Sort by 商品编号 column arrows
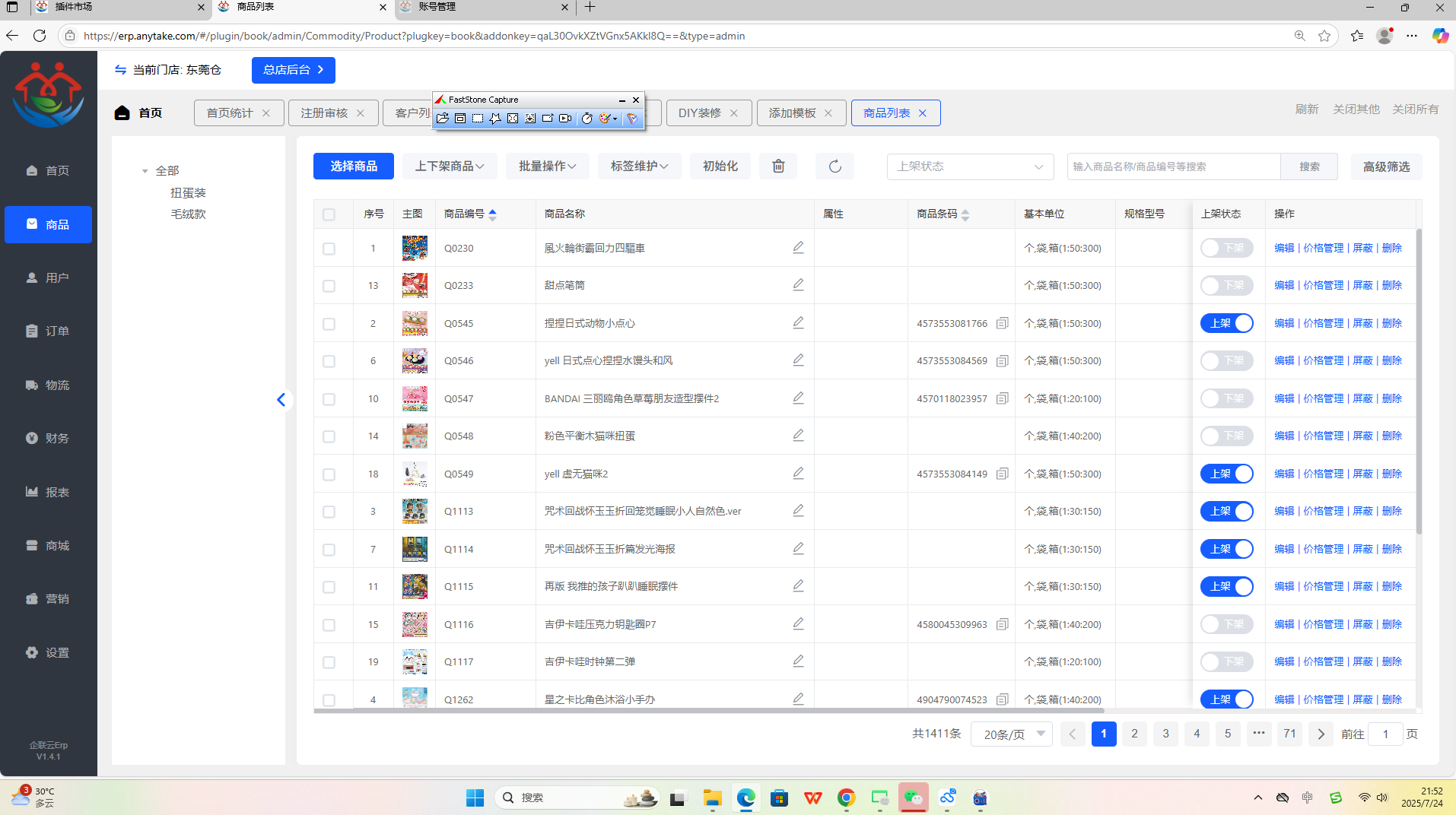Screen dimensions: 1456x815 click(492, 214)
